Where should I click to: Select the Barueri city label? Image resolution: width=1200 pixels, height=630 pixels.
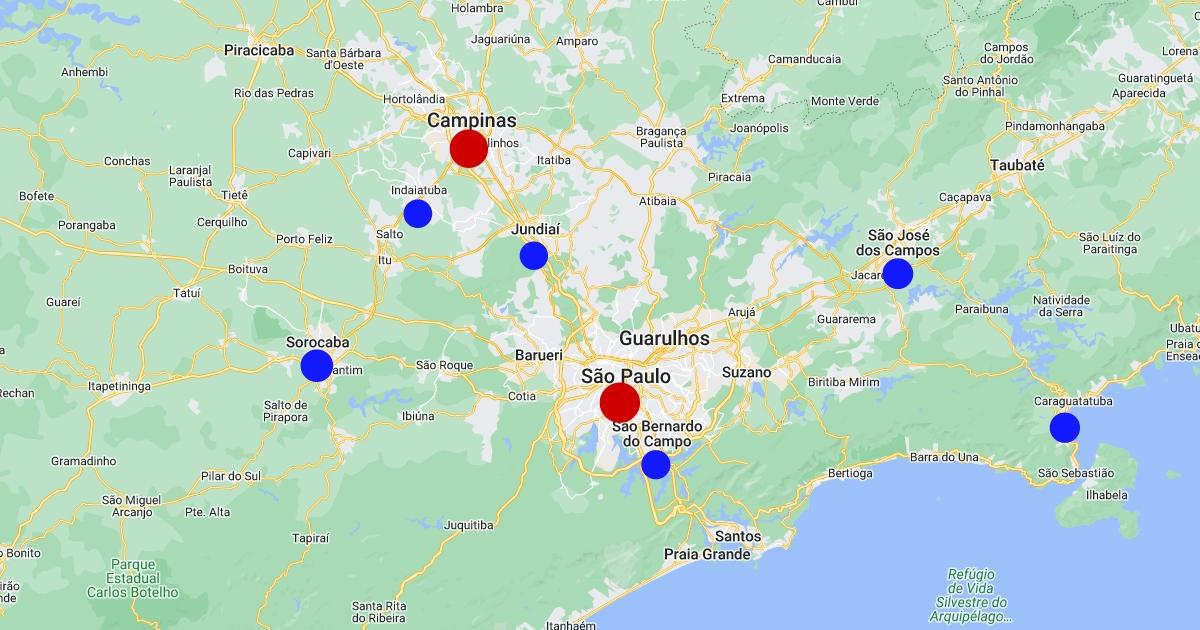(x=539, y=355)
